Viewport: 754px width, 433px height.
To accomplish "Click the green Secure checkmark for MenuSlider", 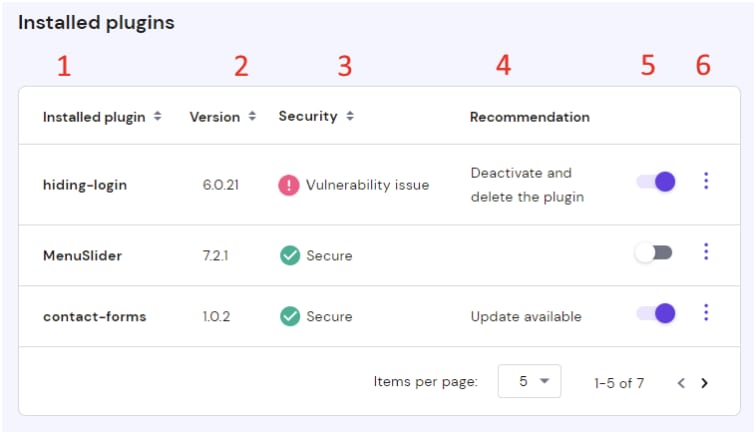I will point(290,255).
